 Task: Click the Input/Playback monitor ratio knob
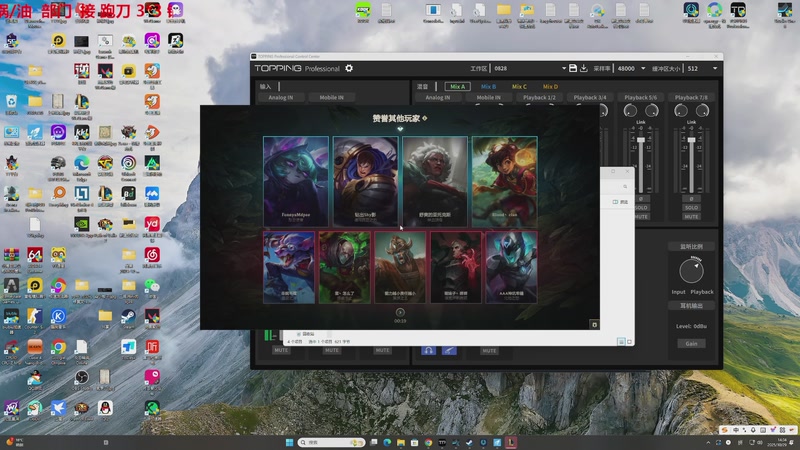tap(691, 271)
